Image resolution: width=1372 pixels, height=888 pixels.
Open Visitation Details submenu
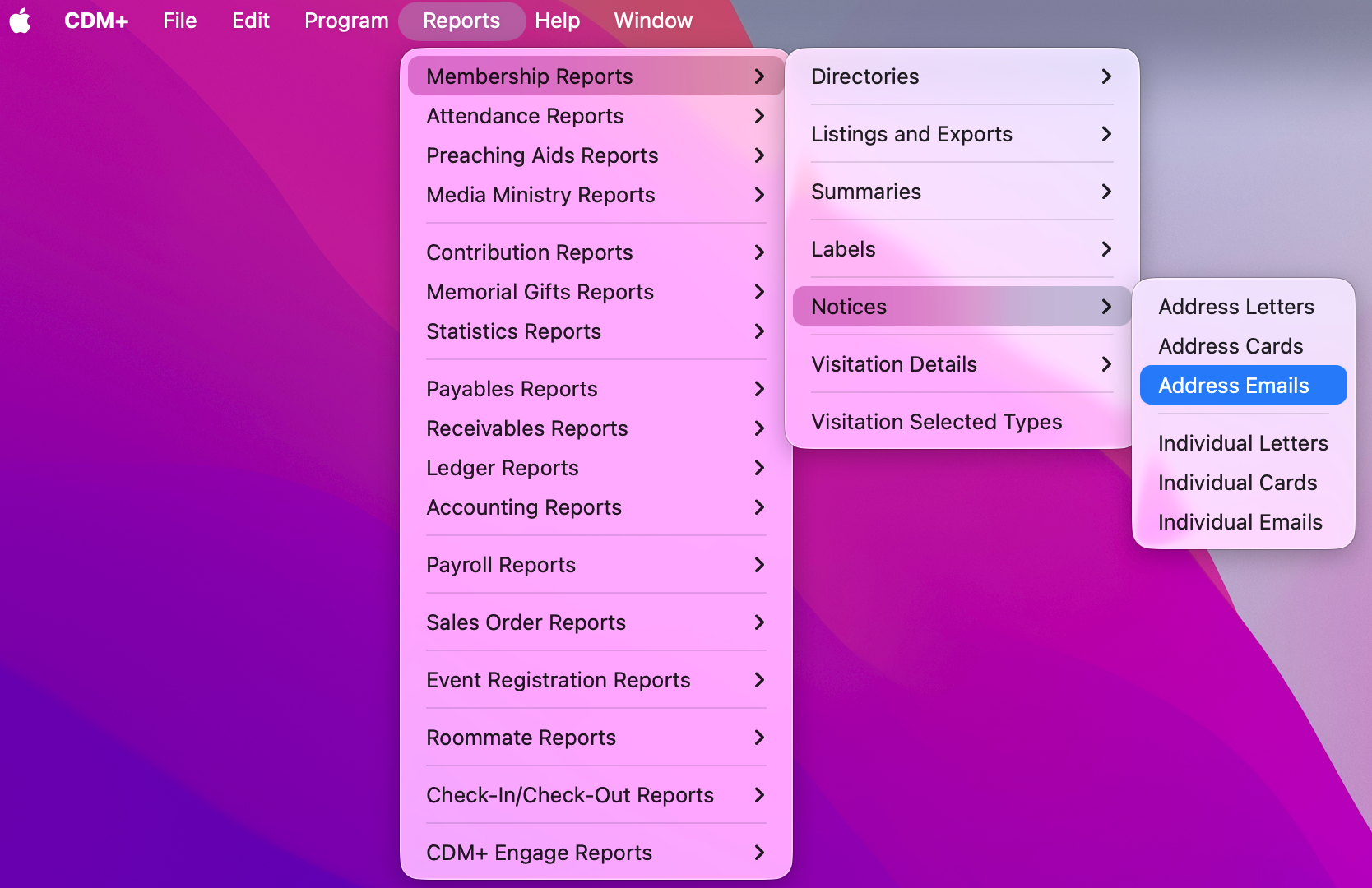962,364
